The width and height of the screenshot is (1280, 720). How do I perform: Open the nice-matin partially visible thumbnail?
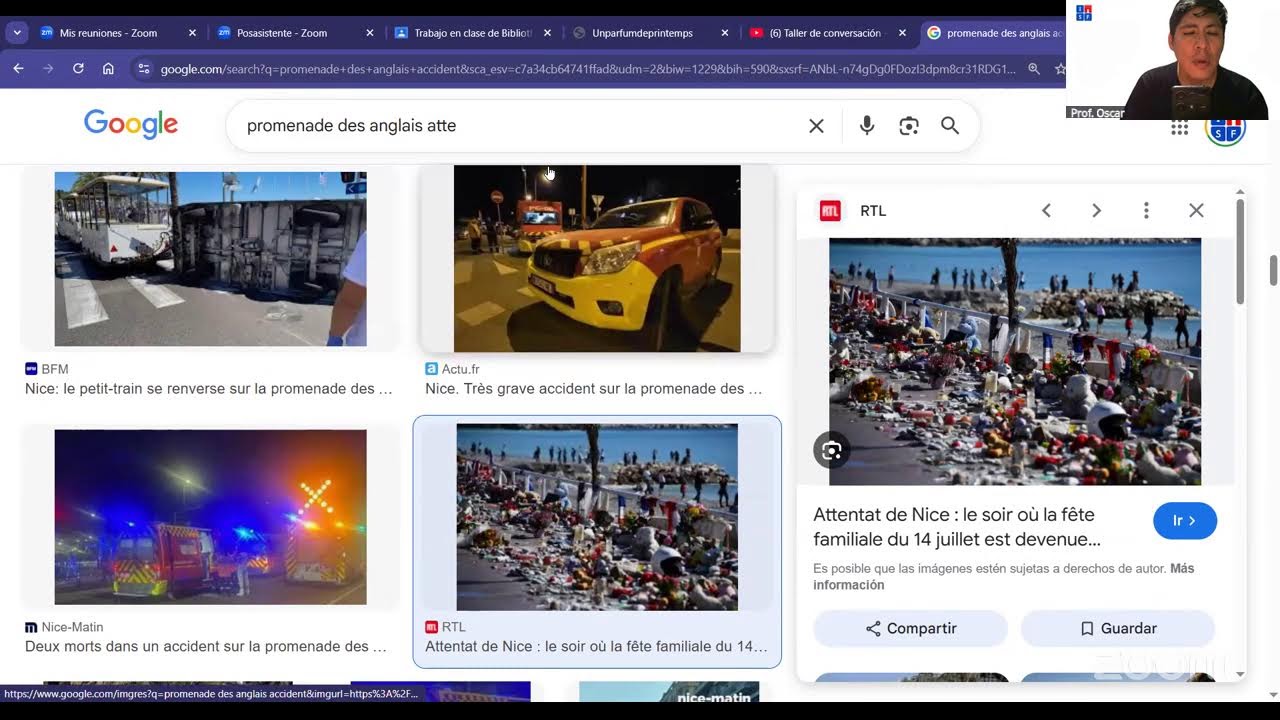(669, 691)
